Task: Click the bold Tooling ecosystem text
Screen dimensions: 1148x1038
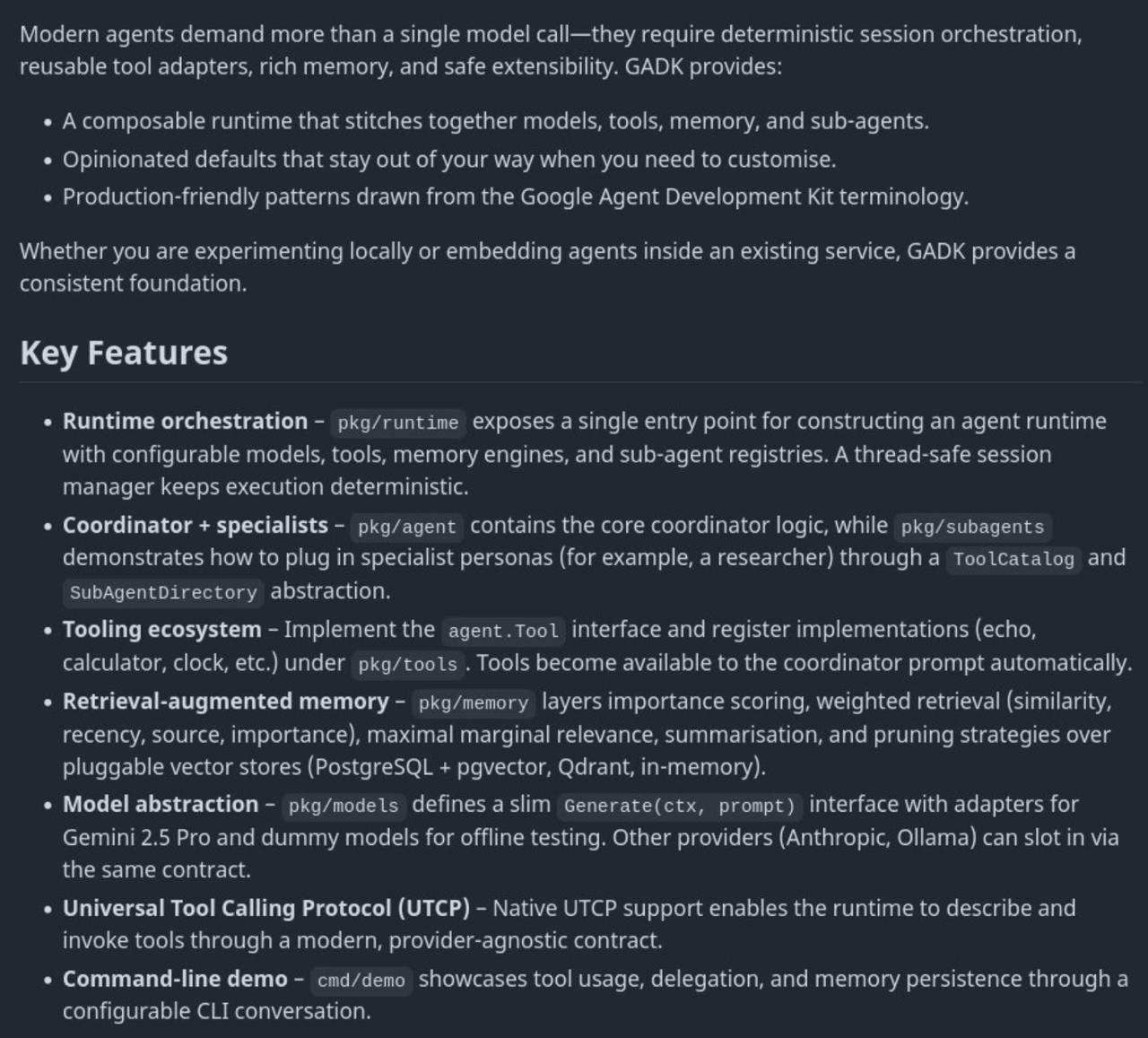Action: [x=161, y=629]
